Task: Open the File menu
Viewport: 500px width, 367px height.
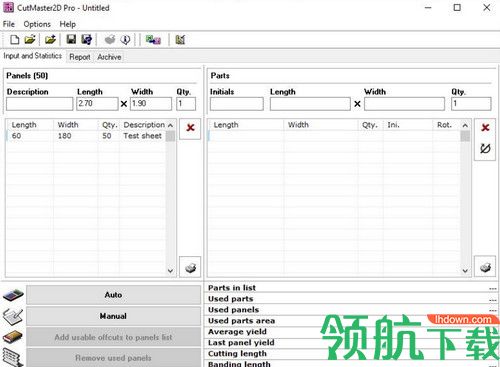Action: coord(9,24)
